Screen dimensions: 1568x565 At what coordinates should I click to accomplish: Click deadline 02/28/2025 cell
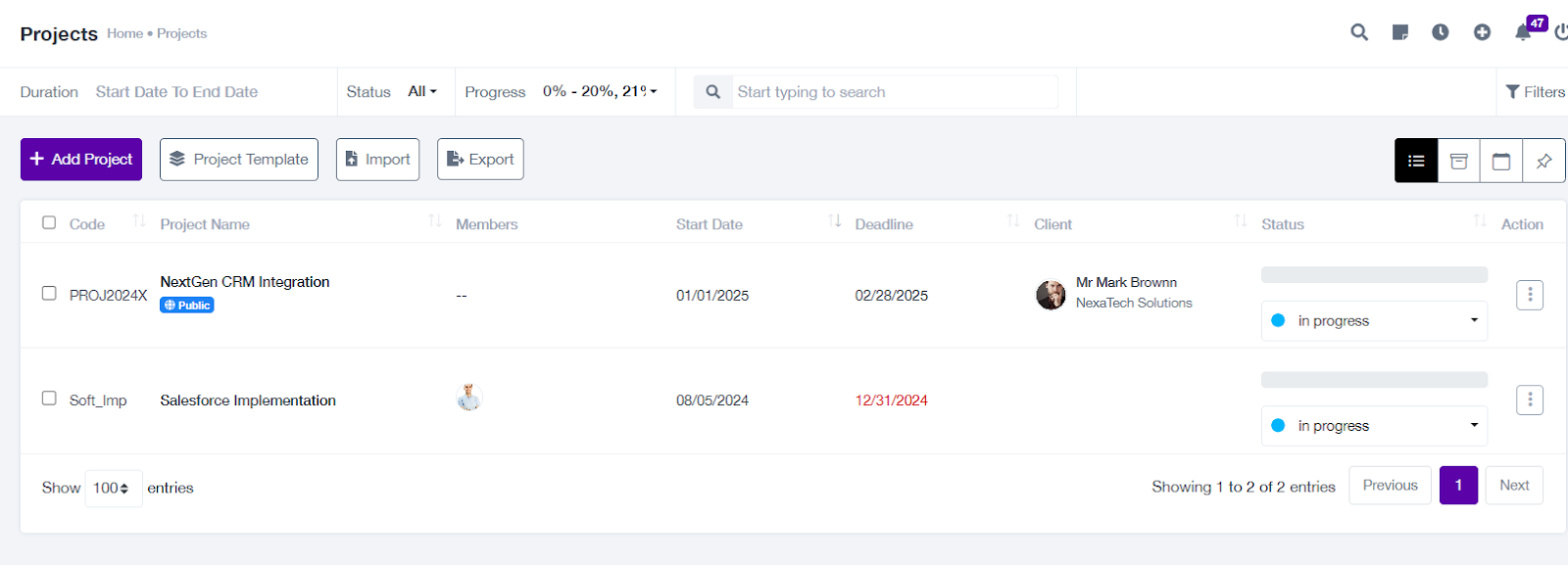pyautogui.click(x=891, y=296)
